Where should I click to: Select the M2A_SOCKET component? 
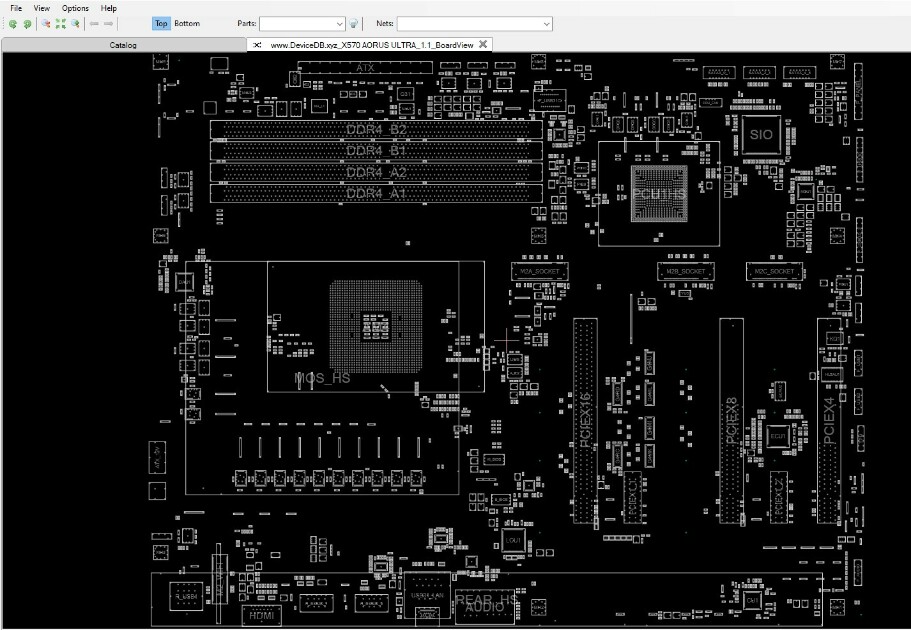[540, 271]
